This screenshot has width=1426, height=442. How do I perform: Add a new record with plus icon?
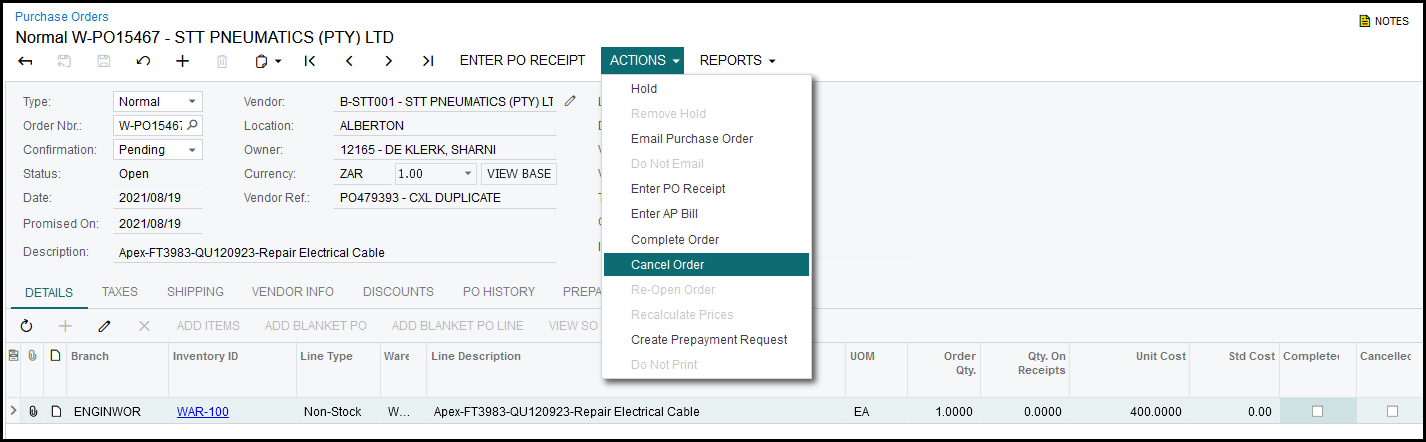pyautogui.click(x=182, y=61)
